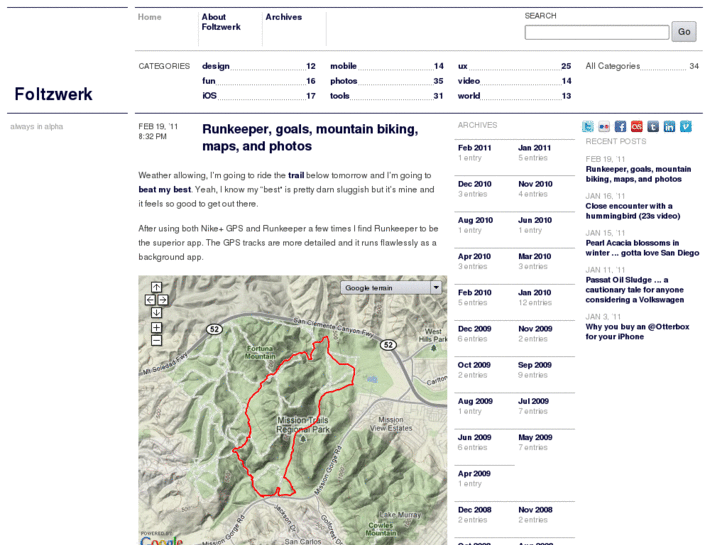Open recent post 'Why you buy an @Otterbox'
The width and height of the screenshot is (727, 545).
(x=637, y=332)
